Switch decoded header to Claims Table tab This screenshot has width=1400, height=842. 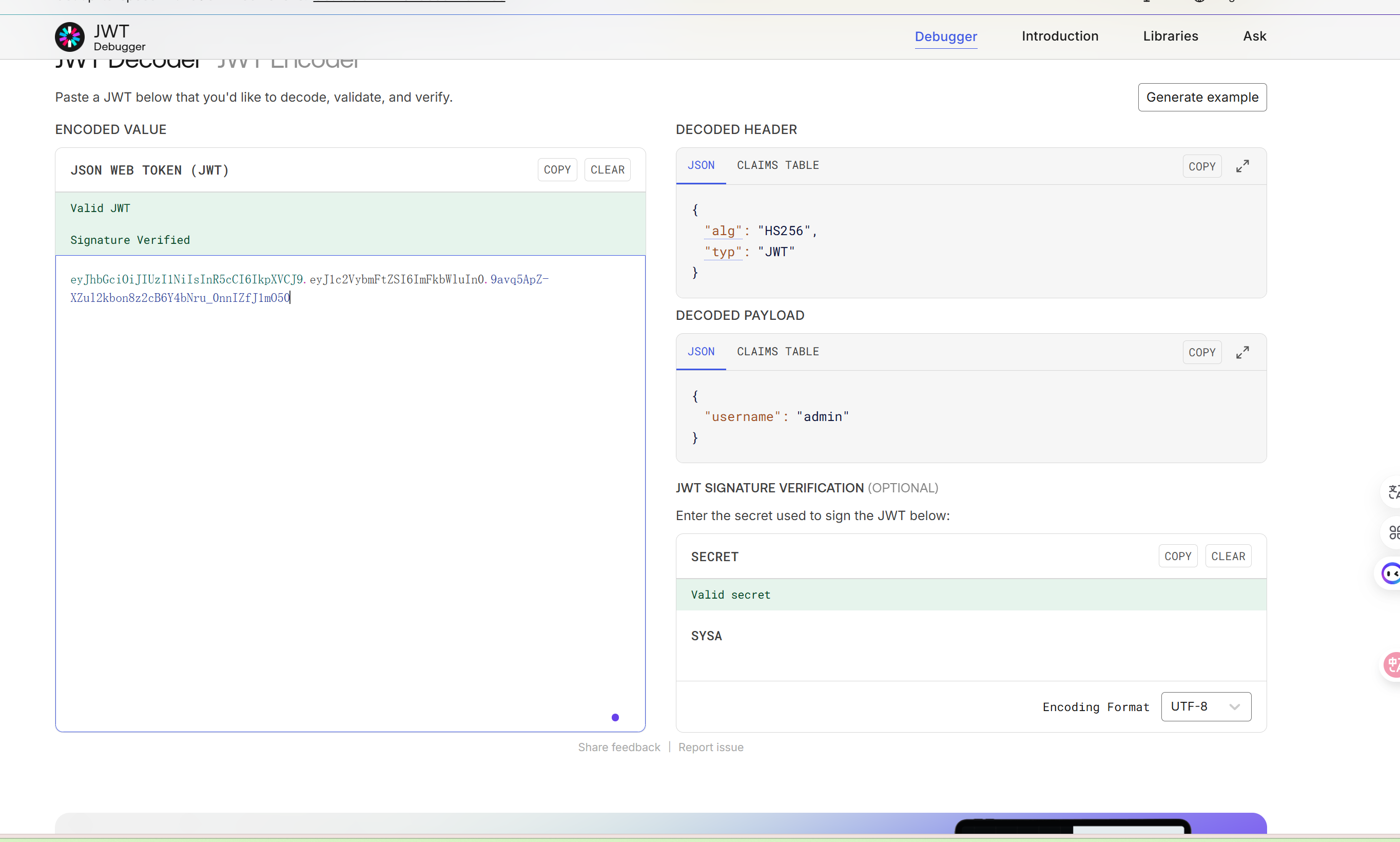coord(777,165)
